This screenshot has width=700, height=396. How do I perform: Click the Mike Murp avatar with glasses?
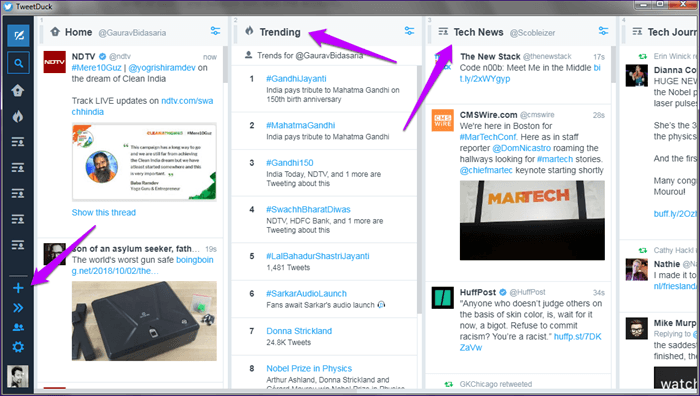[637, 329]
